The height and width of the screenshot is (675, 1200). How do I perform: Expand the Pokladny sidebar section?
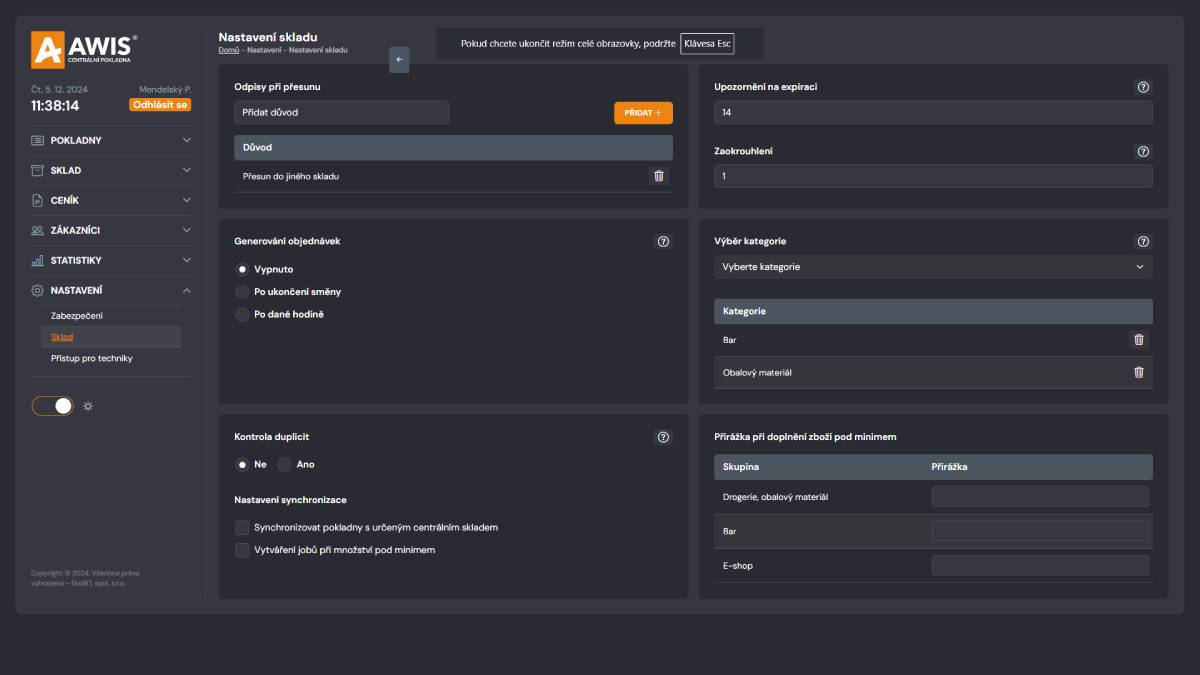(x=110, y=140)
